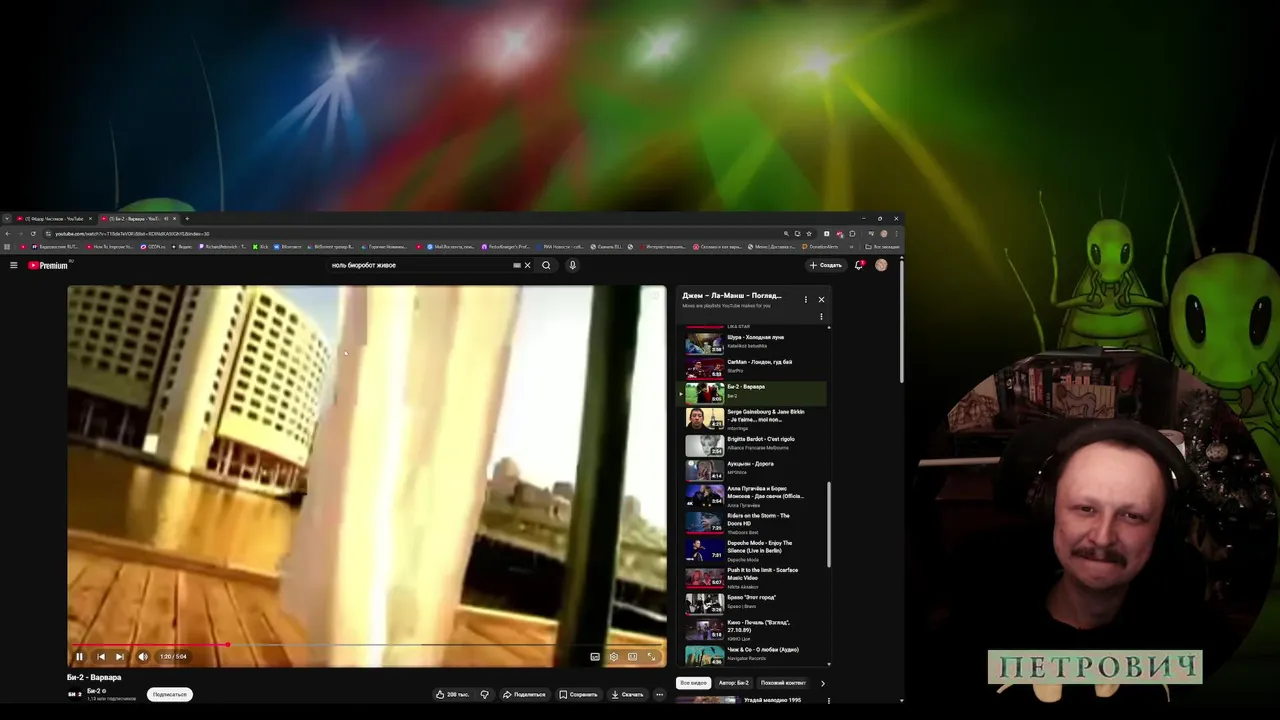Click the browser address bar URL

pyautogui.click(x=132, y=234)
